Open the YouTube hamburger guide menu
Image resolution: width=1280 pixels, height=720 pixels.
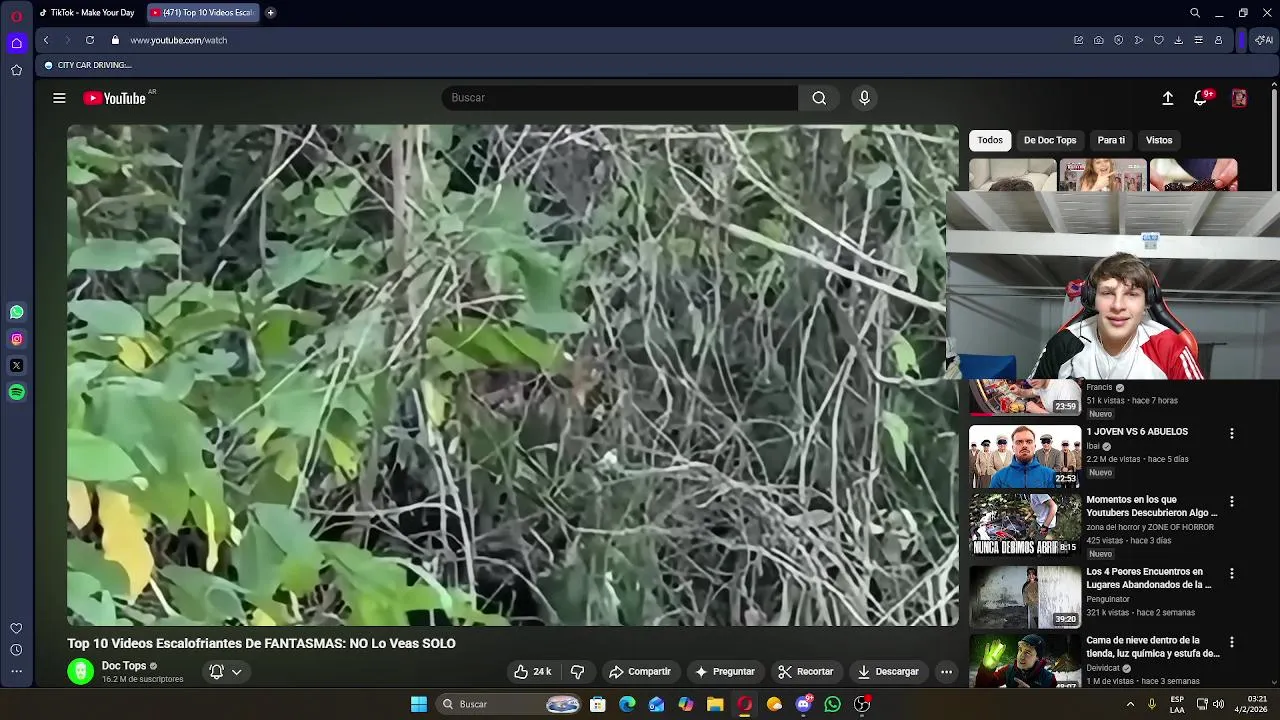pyautogui.click(x=59, y=98)
